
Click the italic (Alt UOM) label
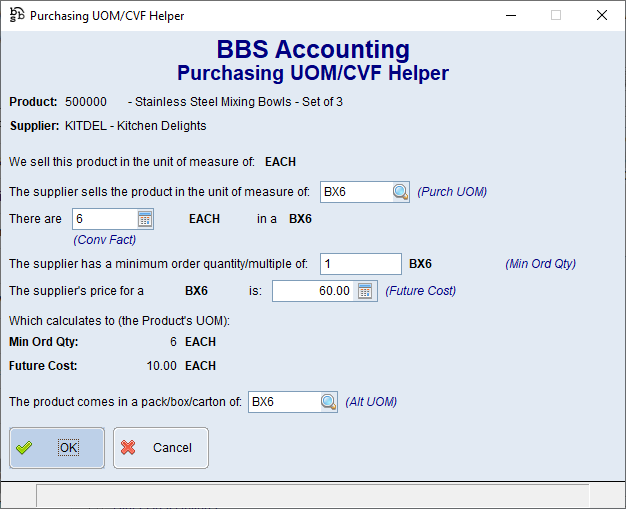coord(371,402)
